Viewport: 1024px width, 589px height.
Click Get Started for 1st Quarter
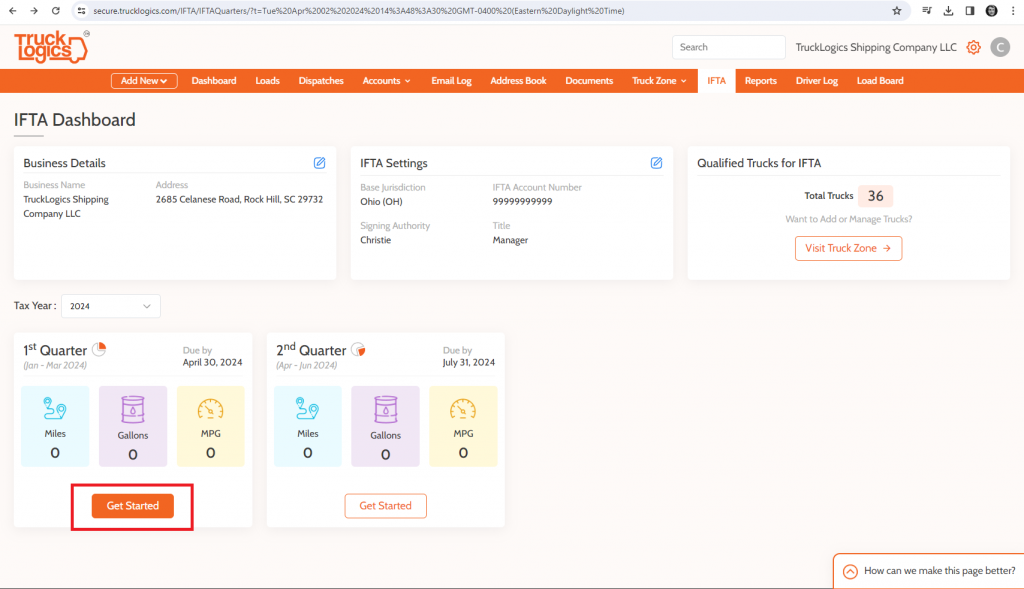point(133,505)
